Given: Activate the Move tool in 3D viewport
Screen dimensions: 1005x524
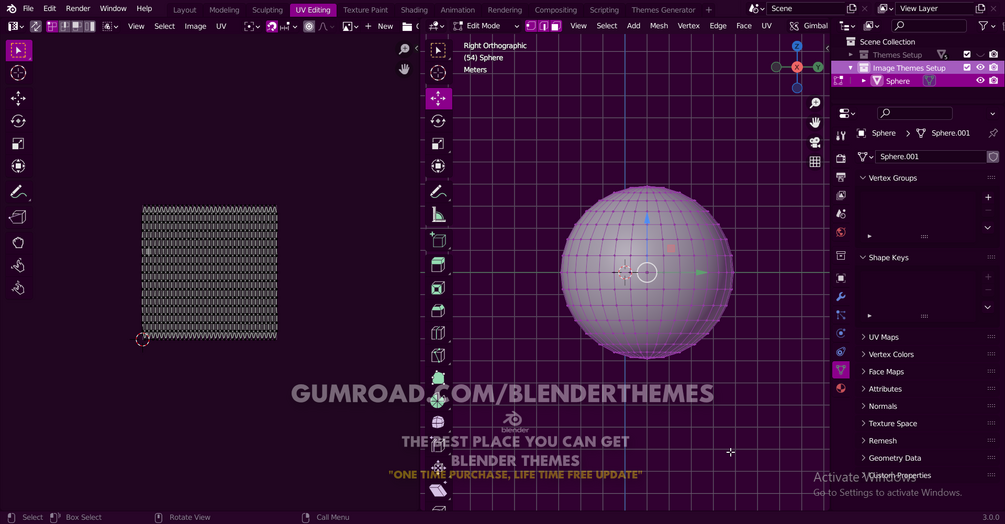Looking at the screenshot, I should 438,98.
